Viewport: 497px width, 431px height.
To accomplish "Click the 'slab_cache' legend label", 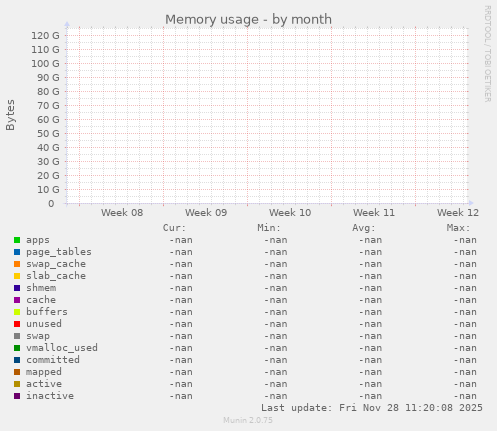I will coord(56,276).
